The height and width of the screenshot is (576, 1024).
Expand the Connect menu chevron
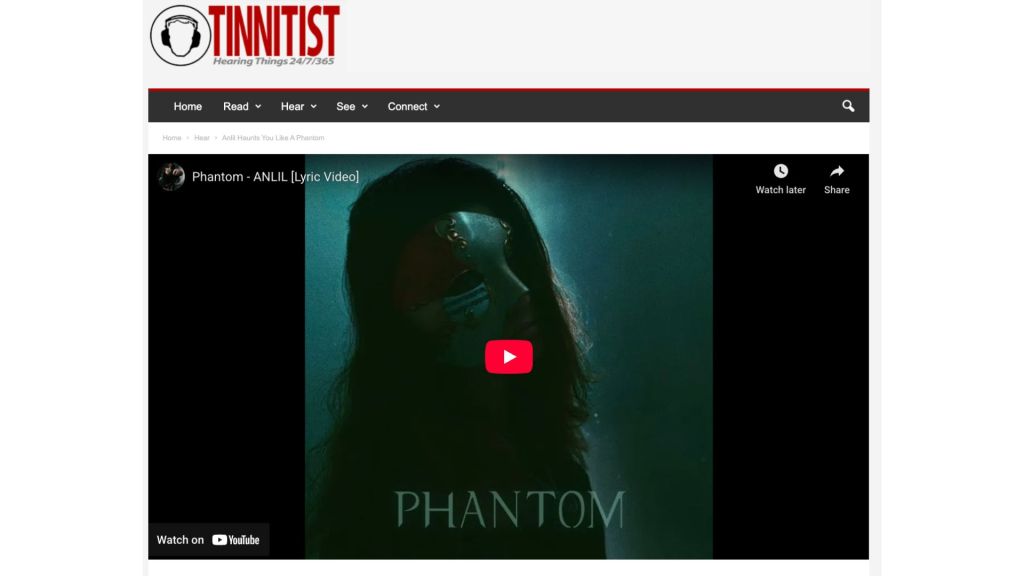pyautogui.click(x=437, y=106)
